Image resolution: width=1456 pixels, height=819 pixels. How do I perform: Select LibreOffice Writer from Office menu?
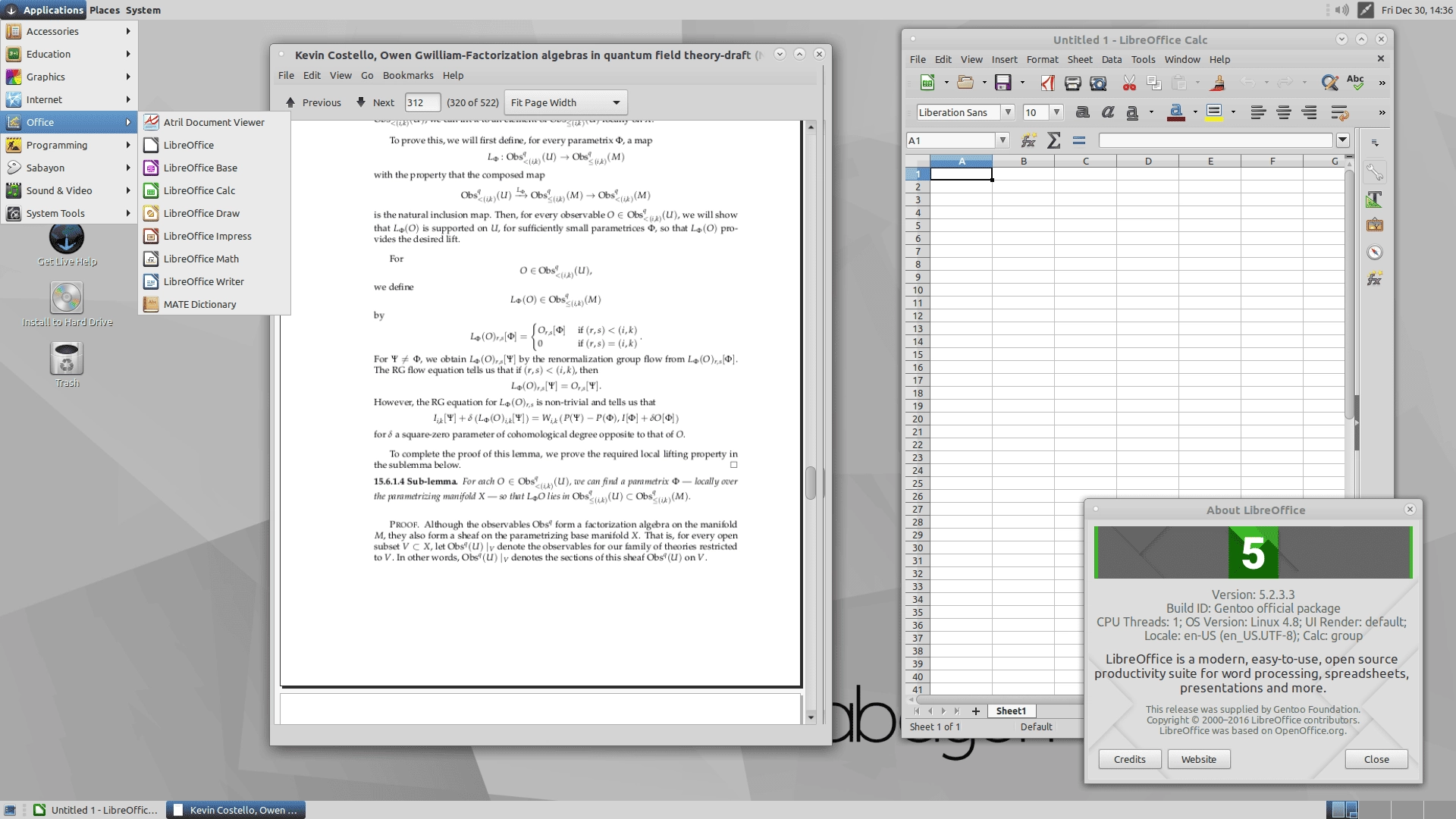point(215,281)
